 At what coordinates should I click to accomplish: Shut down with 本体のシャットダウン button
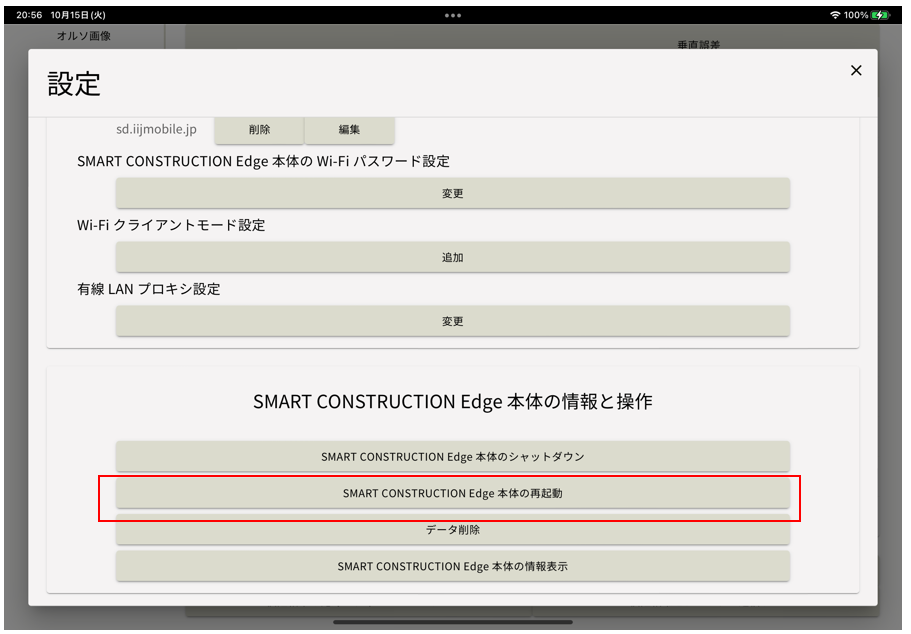(453, 457)
